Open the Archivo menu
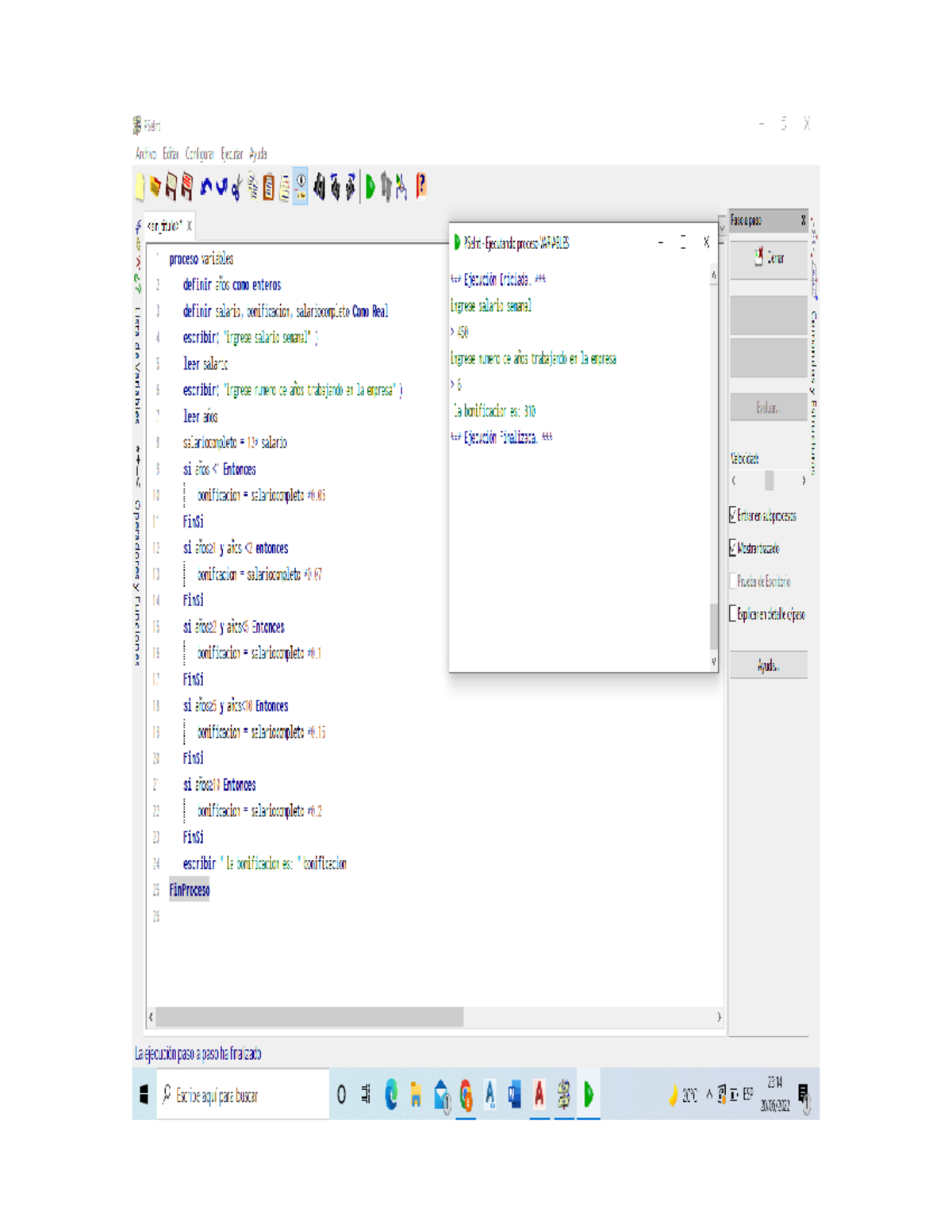952x1232 pixels. (x=145, y=154)
